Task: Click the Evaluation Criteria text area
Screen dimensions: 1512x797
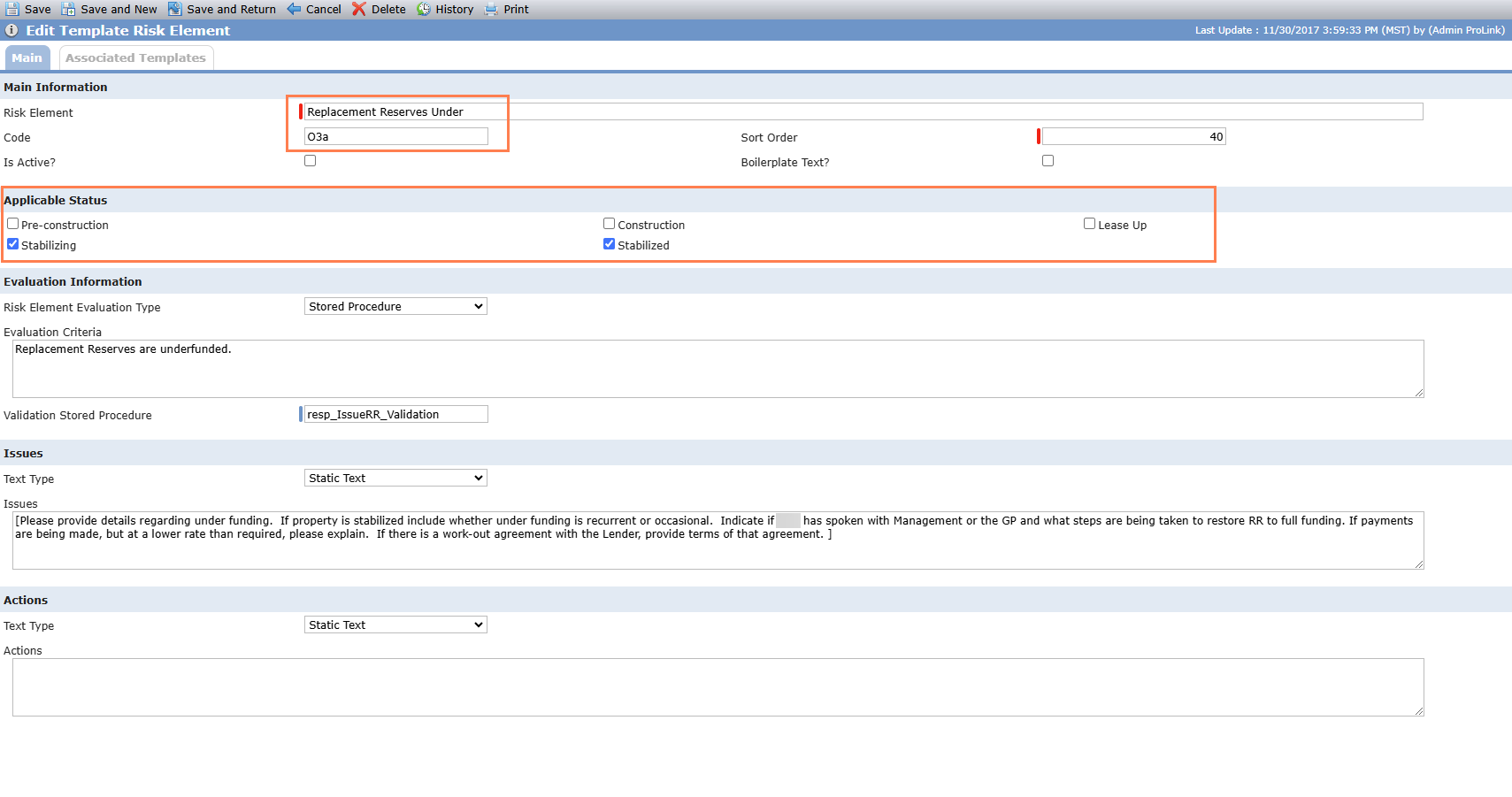Action: [x=718, y=369]
